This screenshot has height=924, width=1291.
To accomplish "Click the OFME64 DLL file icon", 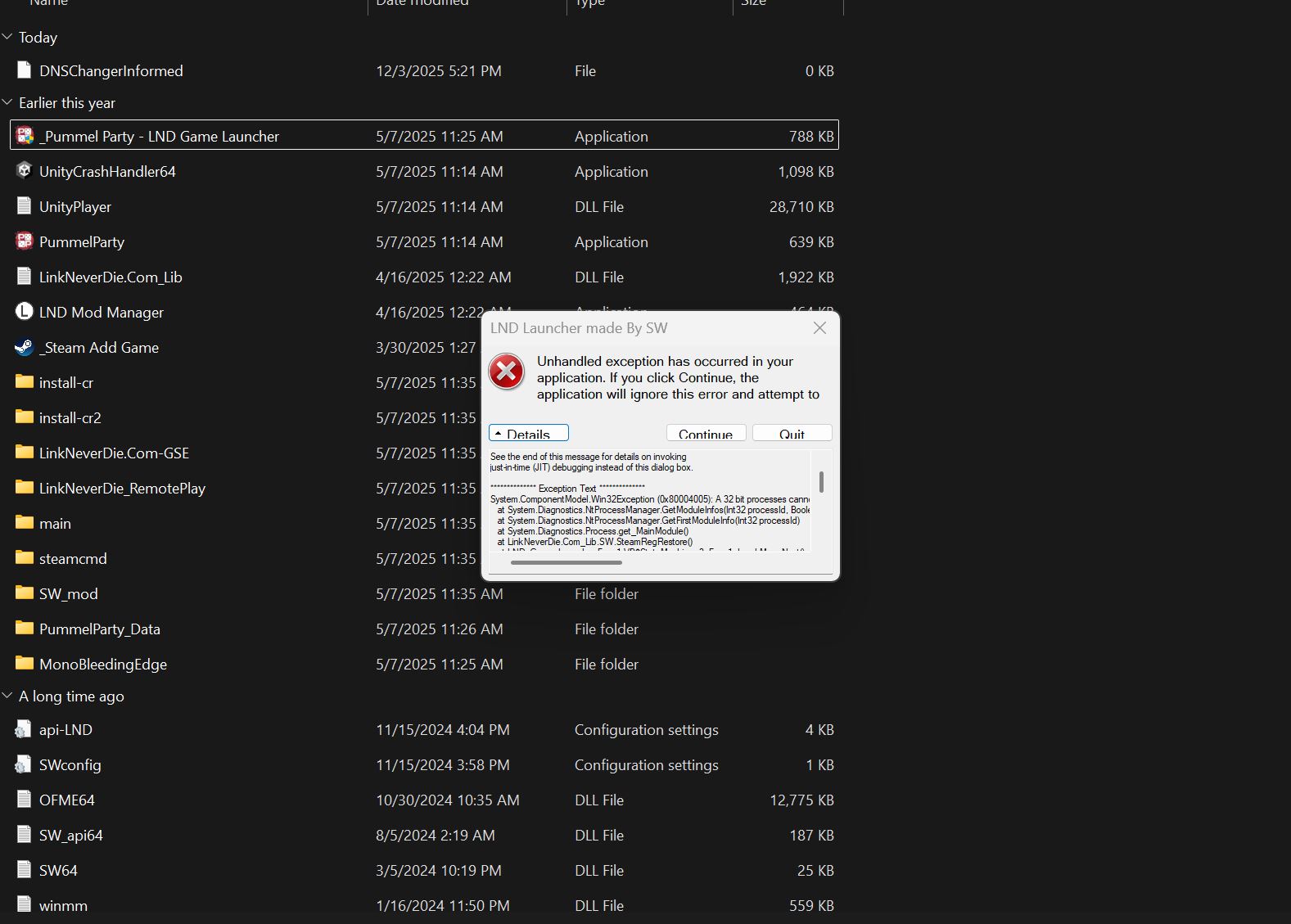I will [25, 800].
